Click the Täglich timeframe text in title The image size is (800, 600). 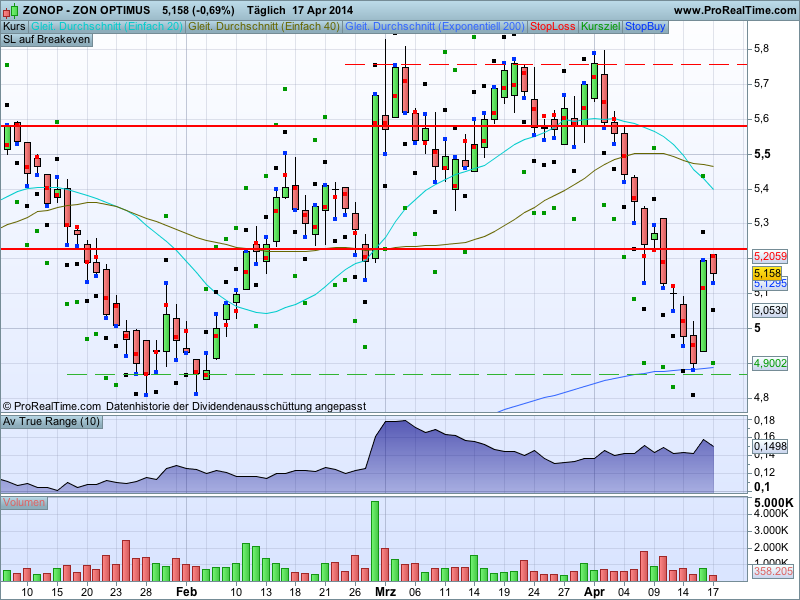[x=266, y=10]
